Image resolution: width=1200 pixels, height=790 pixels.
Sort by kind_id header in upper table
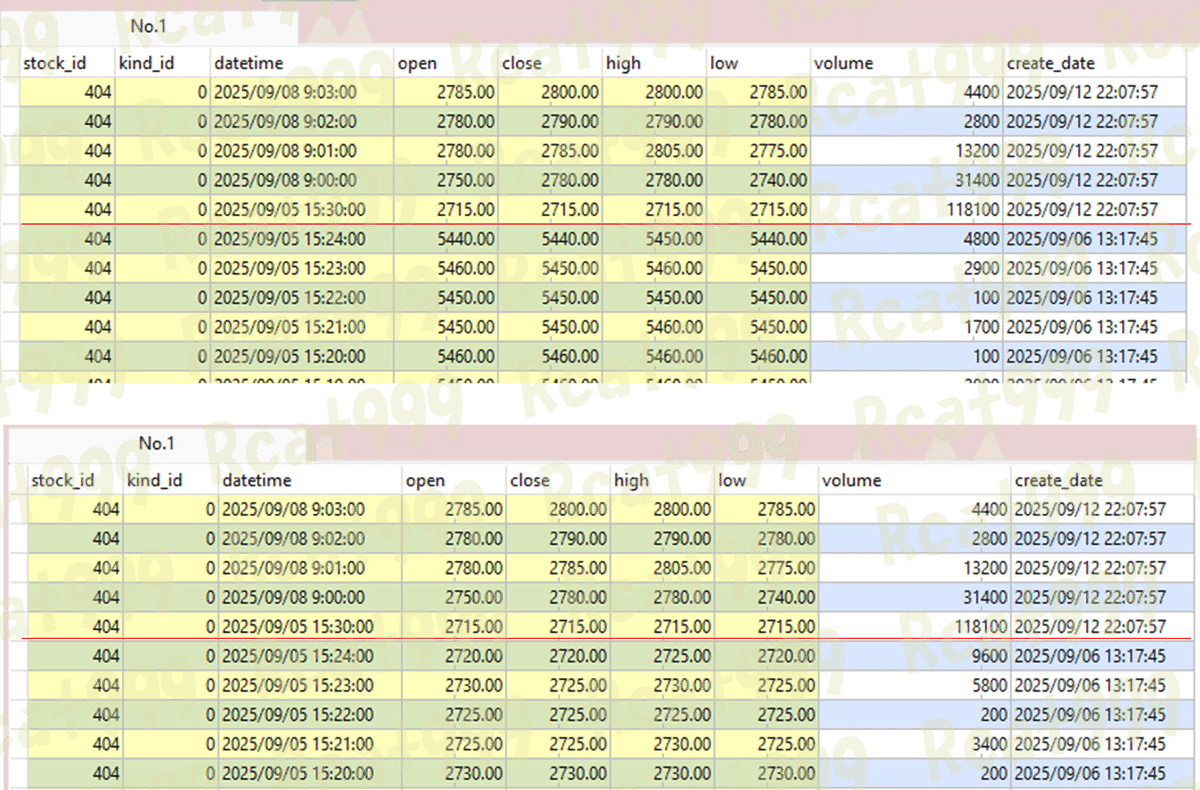pyautogui.click(x=162, y=63)
